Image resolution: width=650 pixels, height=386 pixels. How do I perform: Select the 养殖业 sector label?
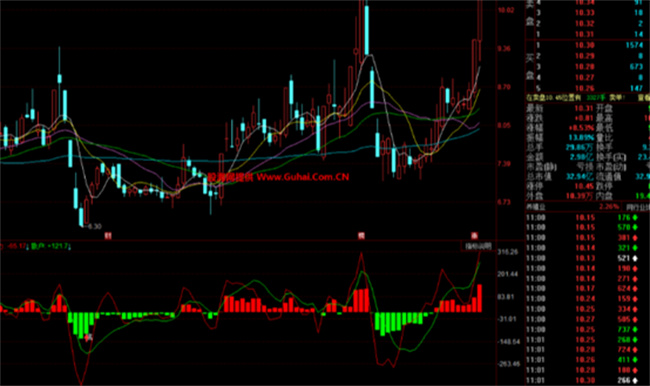tap(536, 206)
